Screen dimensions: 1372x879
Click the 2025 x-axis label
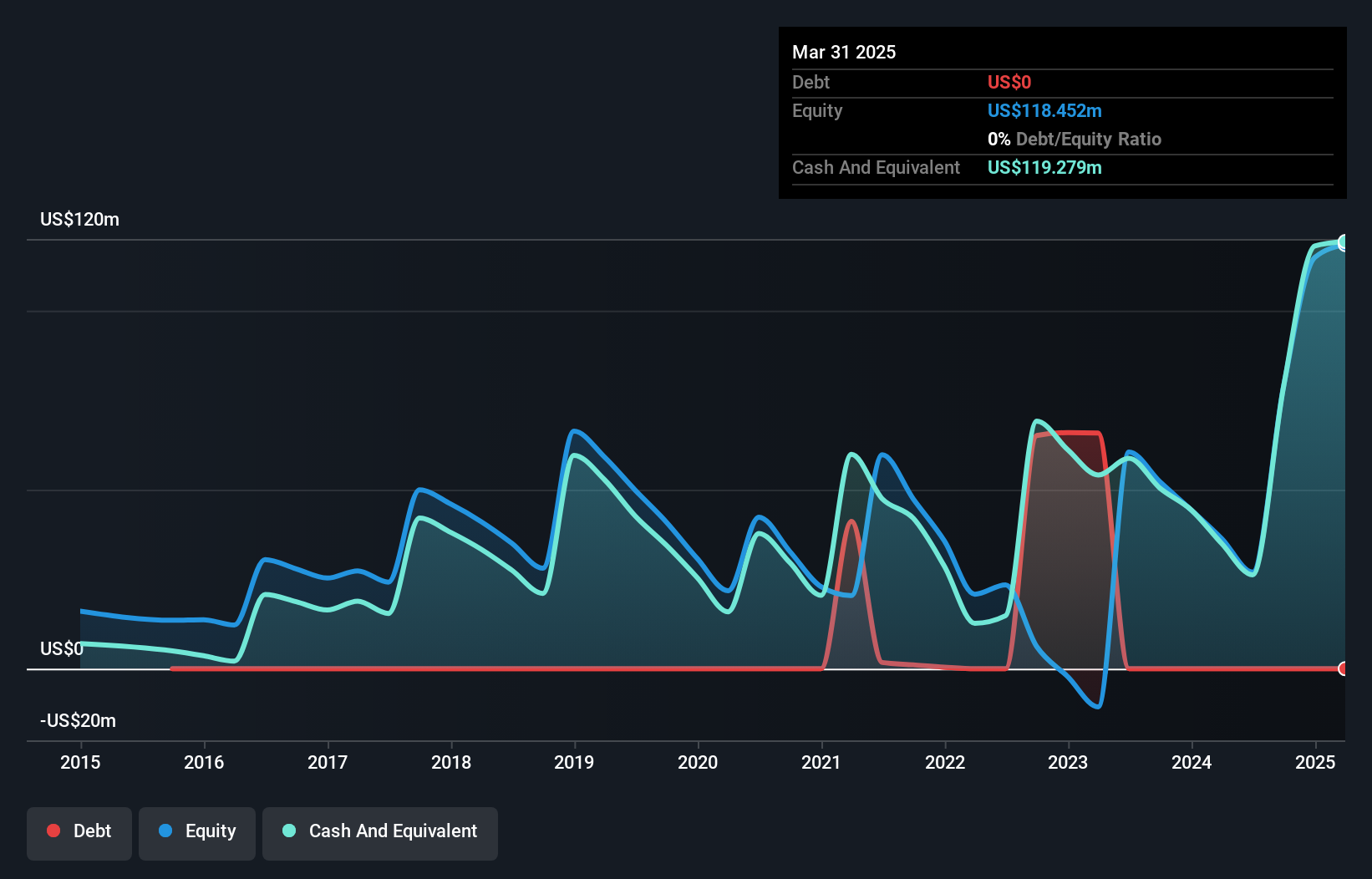pyautogui.click(x=1315, y=762)
